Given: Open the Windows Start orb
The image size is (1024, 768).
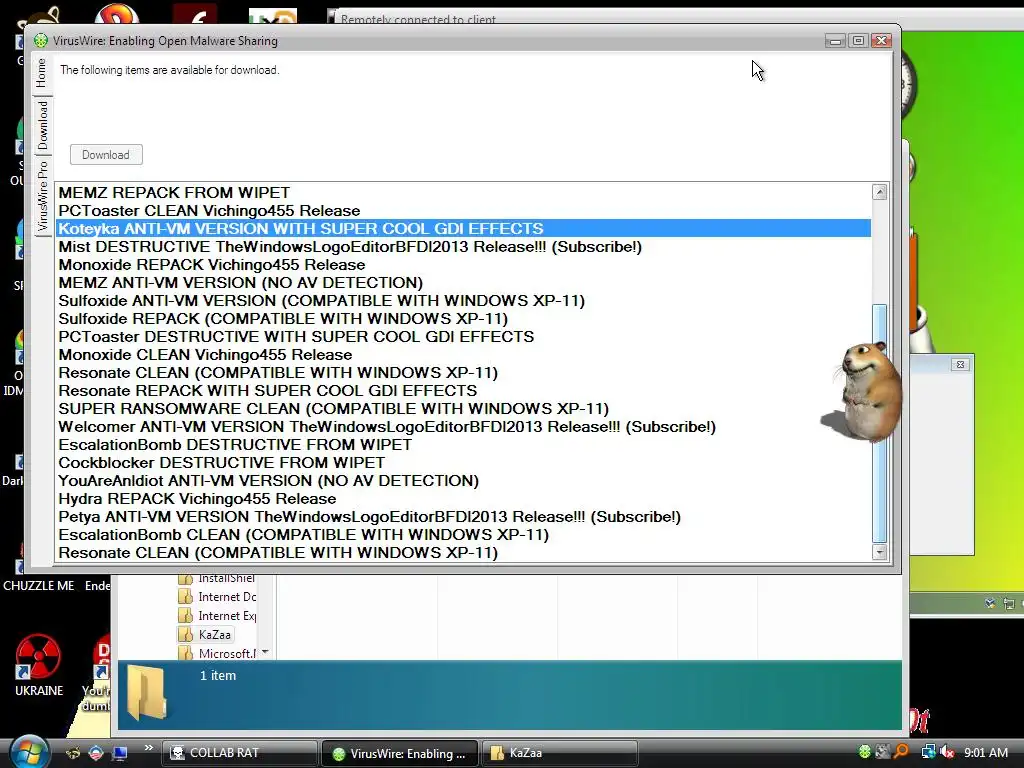Looking at the screenshot, I should pyautogui.click(x=27, y=752).
